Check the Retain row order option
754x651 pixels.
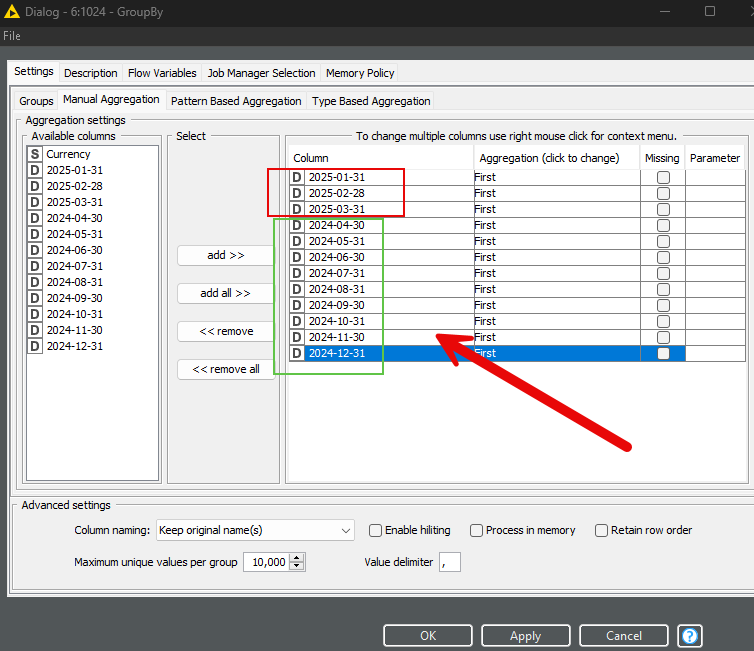click(x=602, y=530)
